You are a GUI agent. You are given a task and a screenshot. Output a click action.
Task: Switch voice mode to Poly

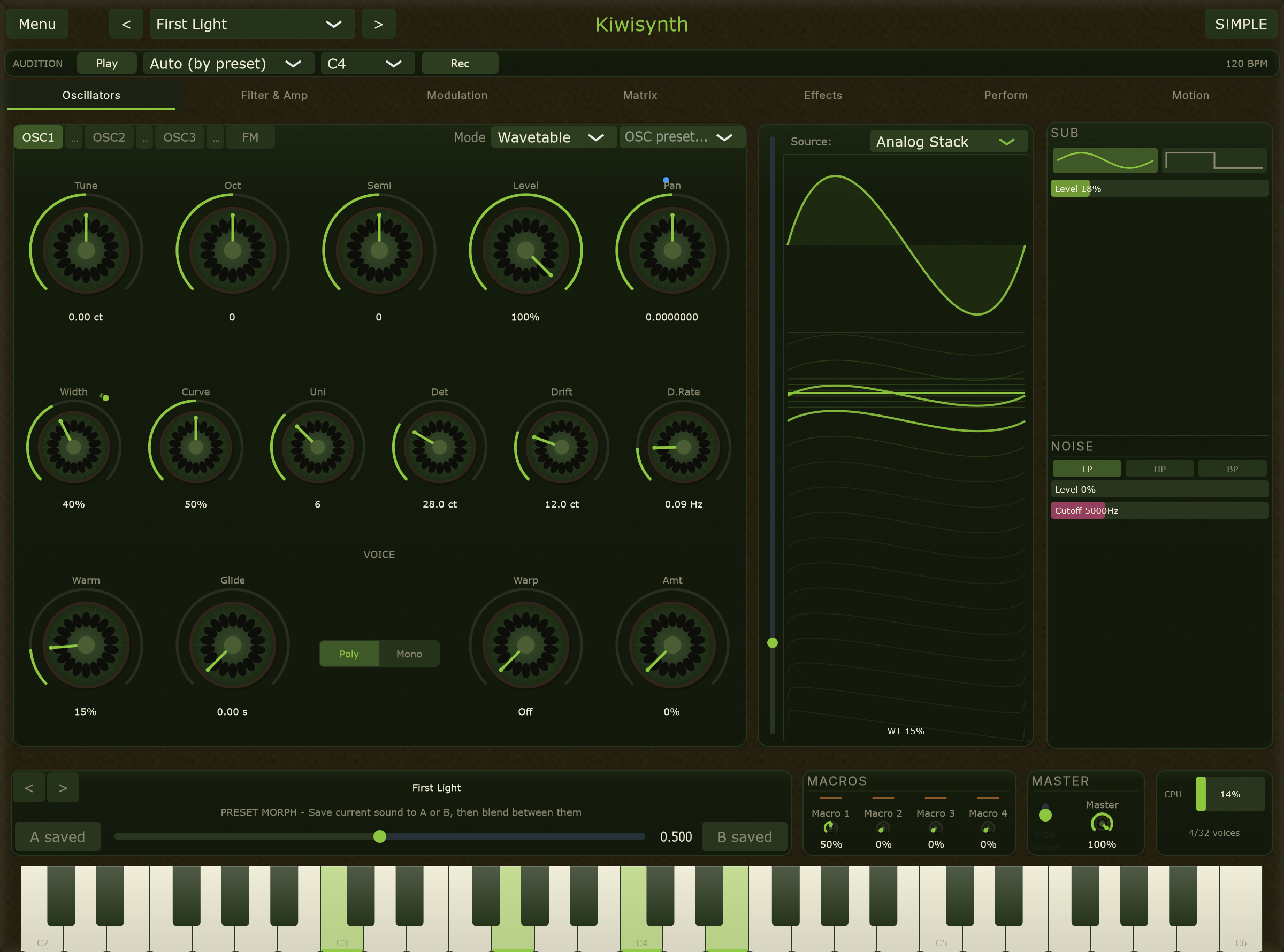[x=349, y=654]
